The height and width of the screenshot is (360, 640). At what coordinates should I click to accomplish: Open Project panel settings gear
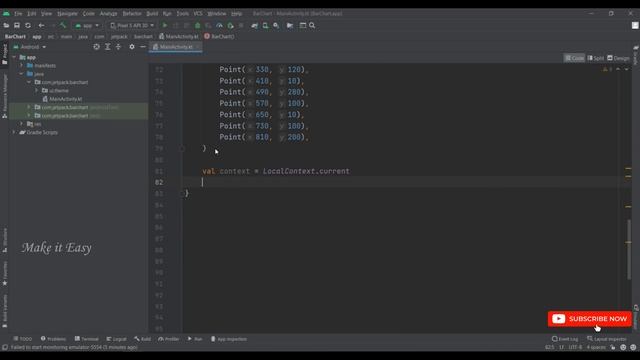pos(132,47)
